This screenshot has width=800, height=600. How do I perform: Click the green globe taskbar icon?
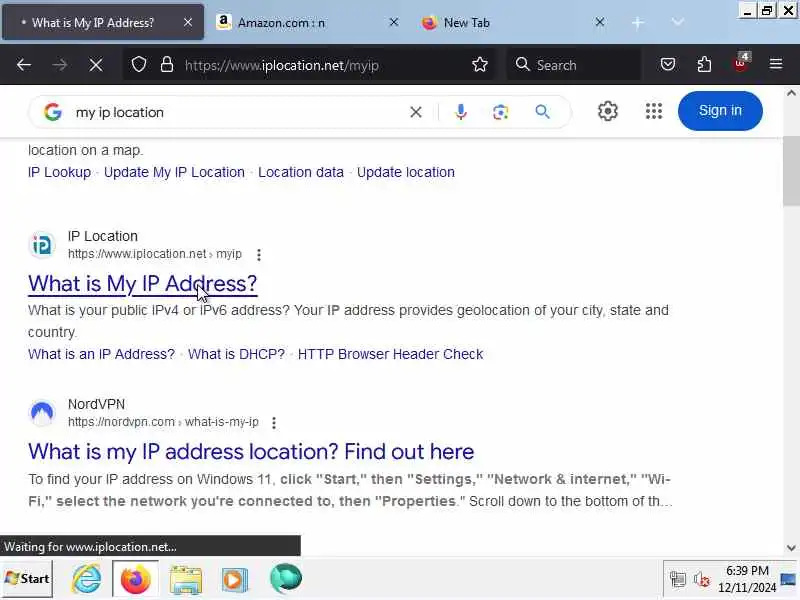point(285,579)
